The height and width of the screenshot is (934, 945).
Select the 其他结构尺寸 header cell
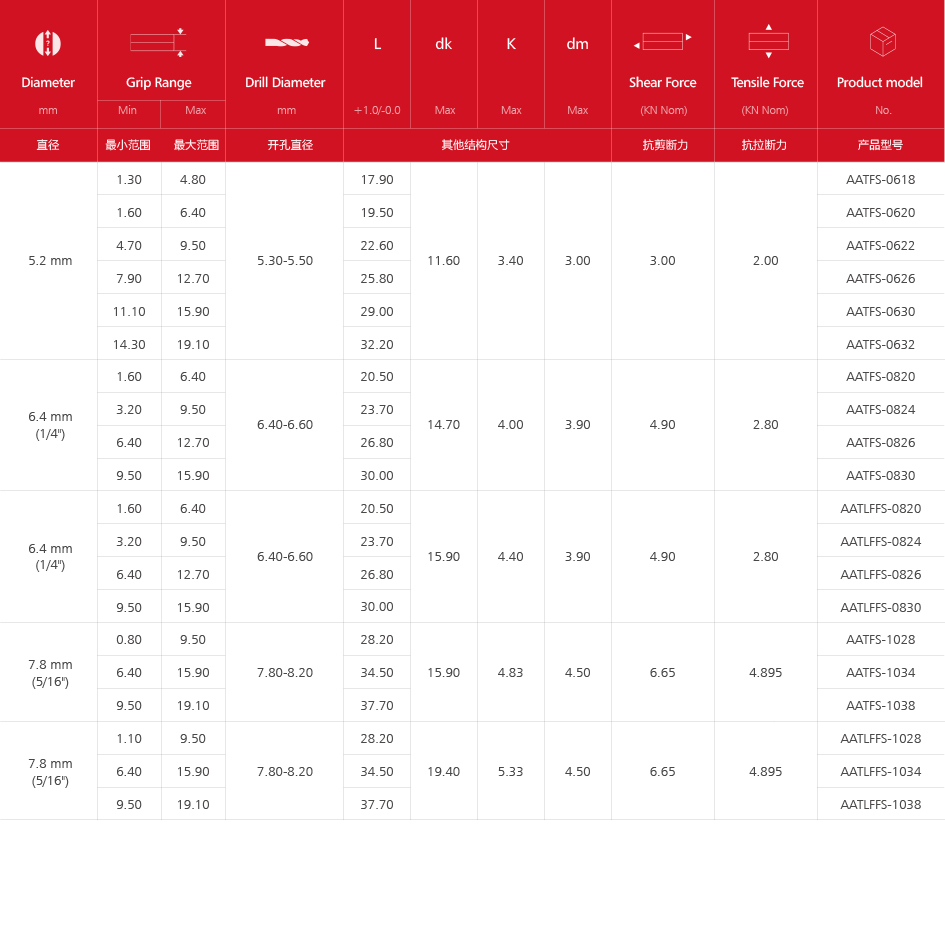click(476, 145)
